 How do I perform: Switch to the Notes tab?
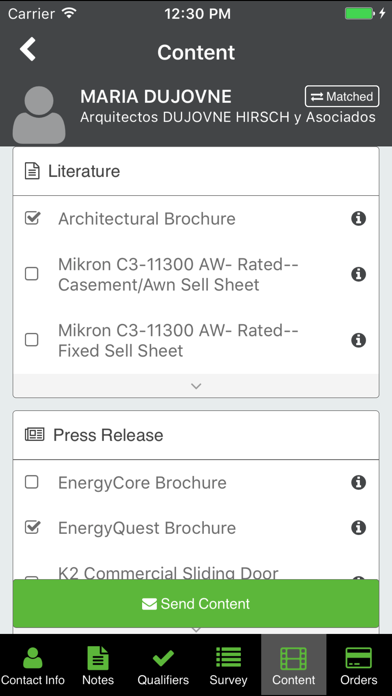coord(98,665)
